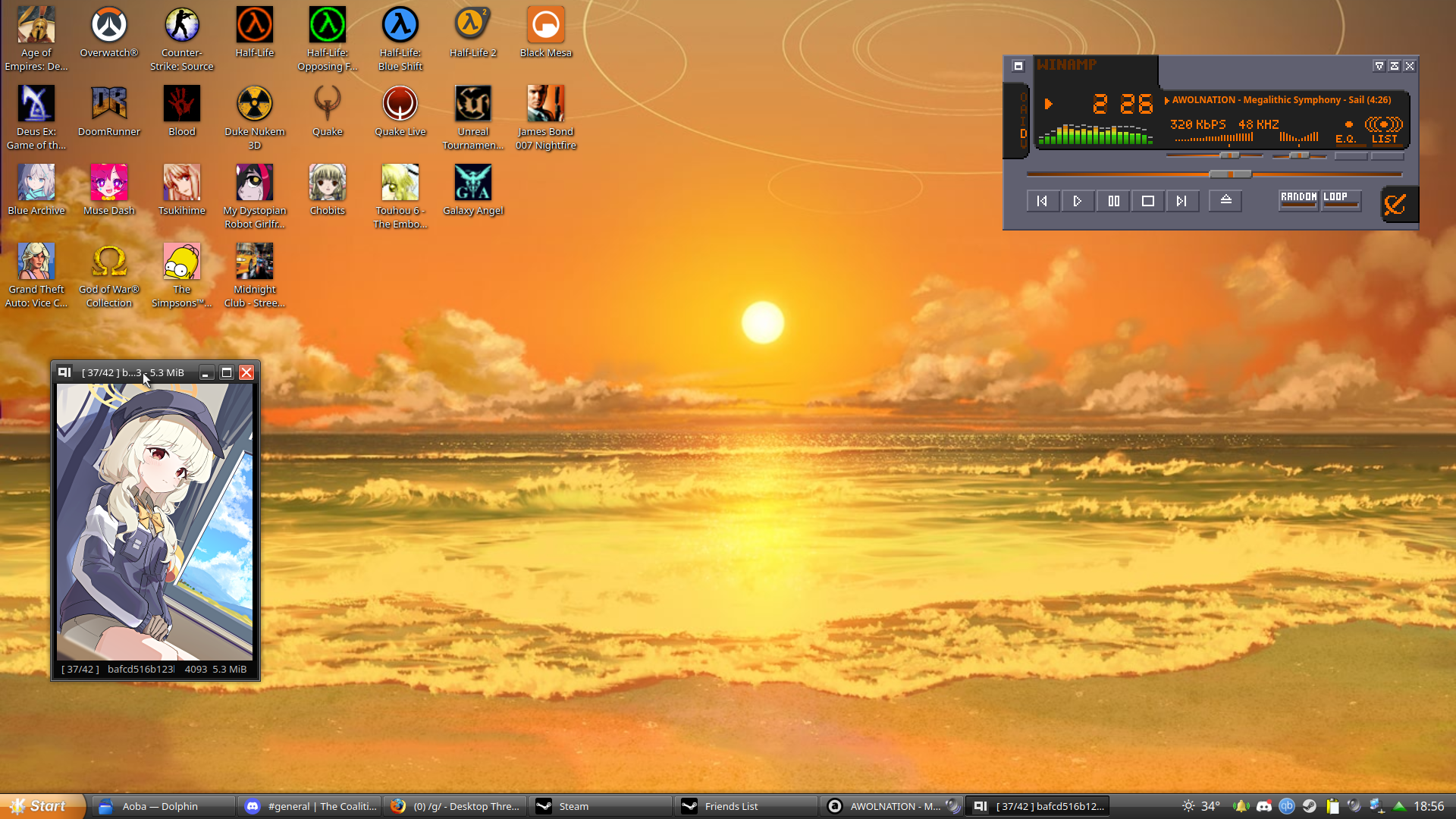The image size is (1456, 819).
Task: Click the Winamp seek bar handle
Action: click(x=1230, y=174)
